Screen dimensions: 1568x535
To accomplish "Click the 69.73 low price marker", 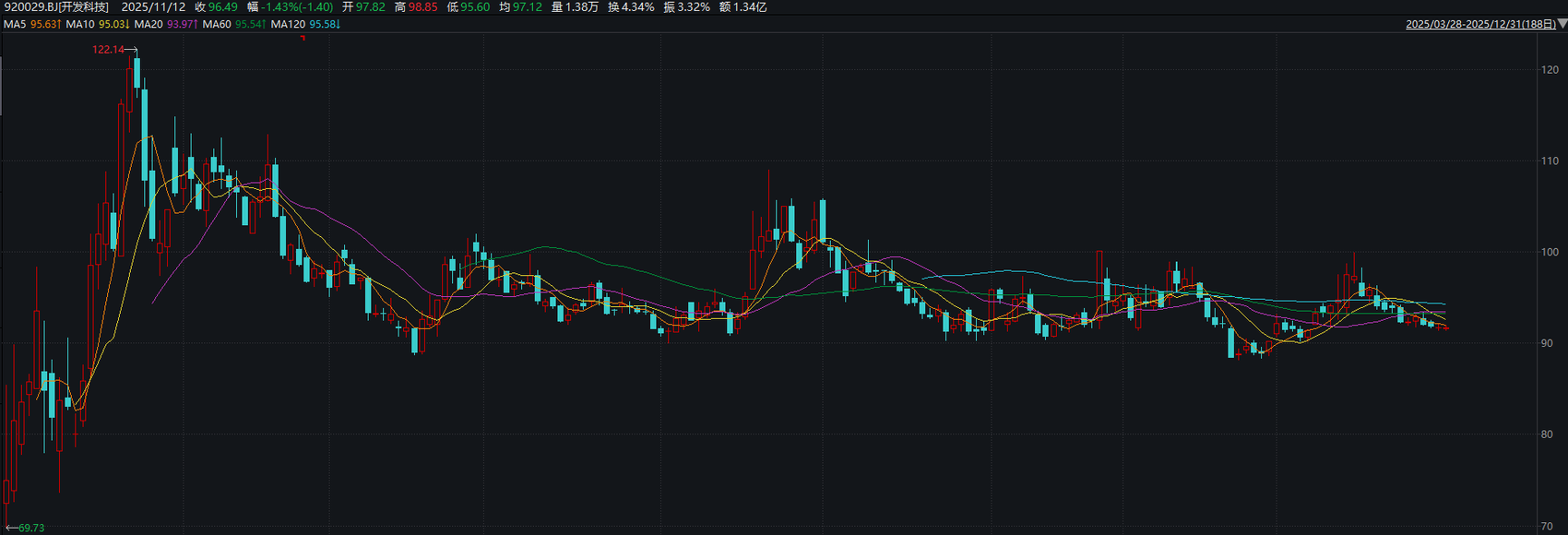I will coord(30,528).
